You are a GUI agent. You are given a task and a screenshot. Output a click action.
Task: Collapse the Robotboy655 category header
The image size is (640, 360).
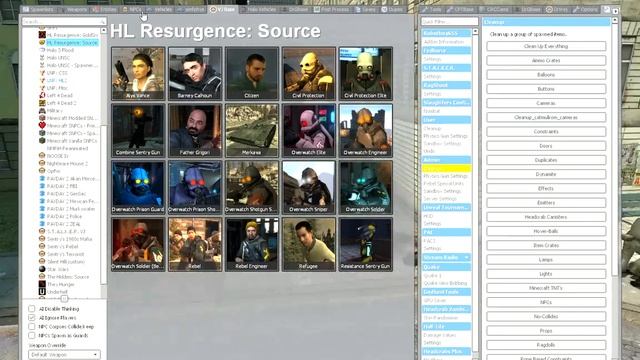point(446,33)
